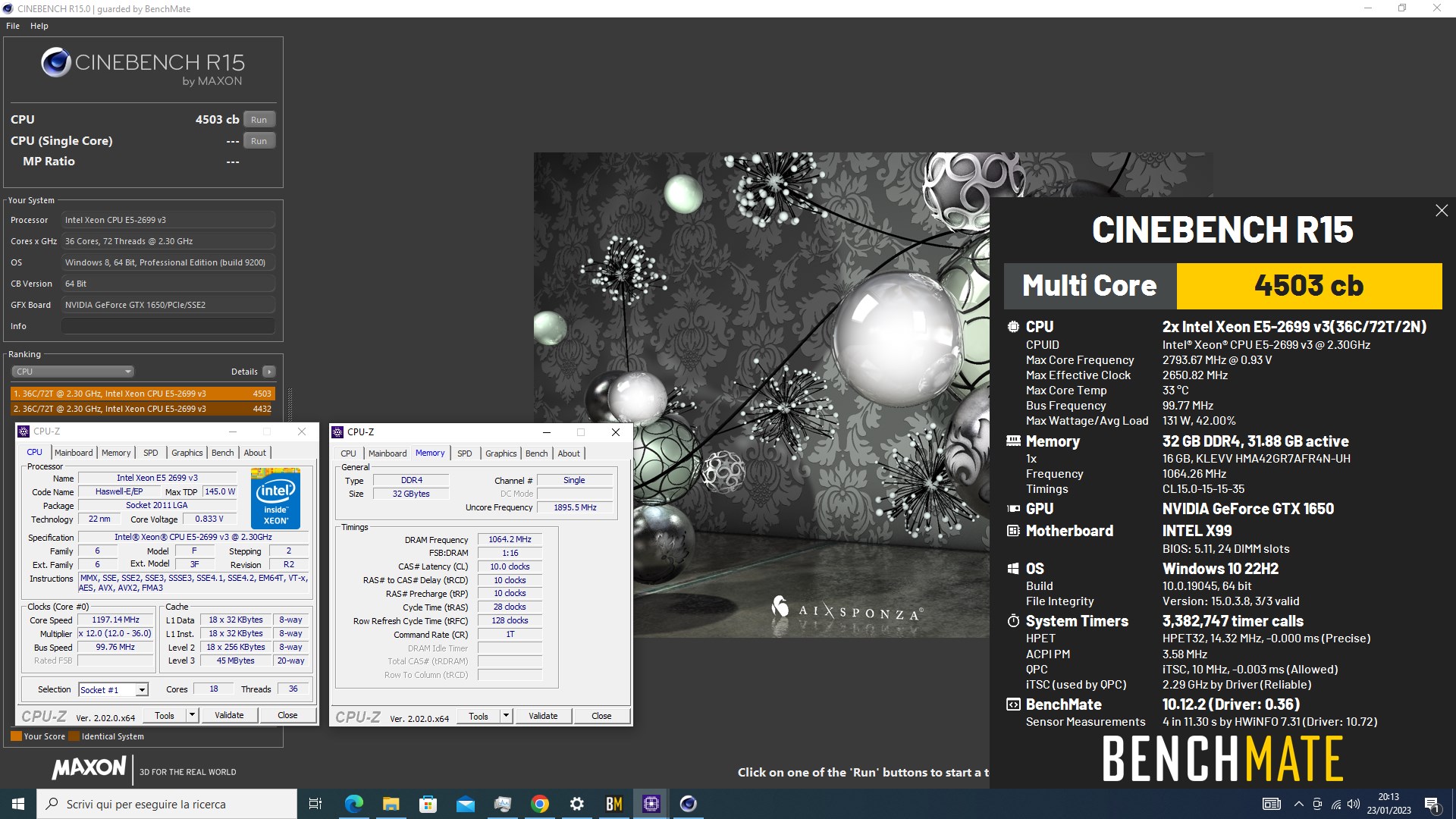
Task: Open File Explorer from taskbar
Action: (391, 804)
